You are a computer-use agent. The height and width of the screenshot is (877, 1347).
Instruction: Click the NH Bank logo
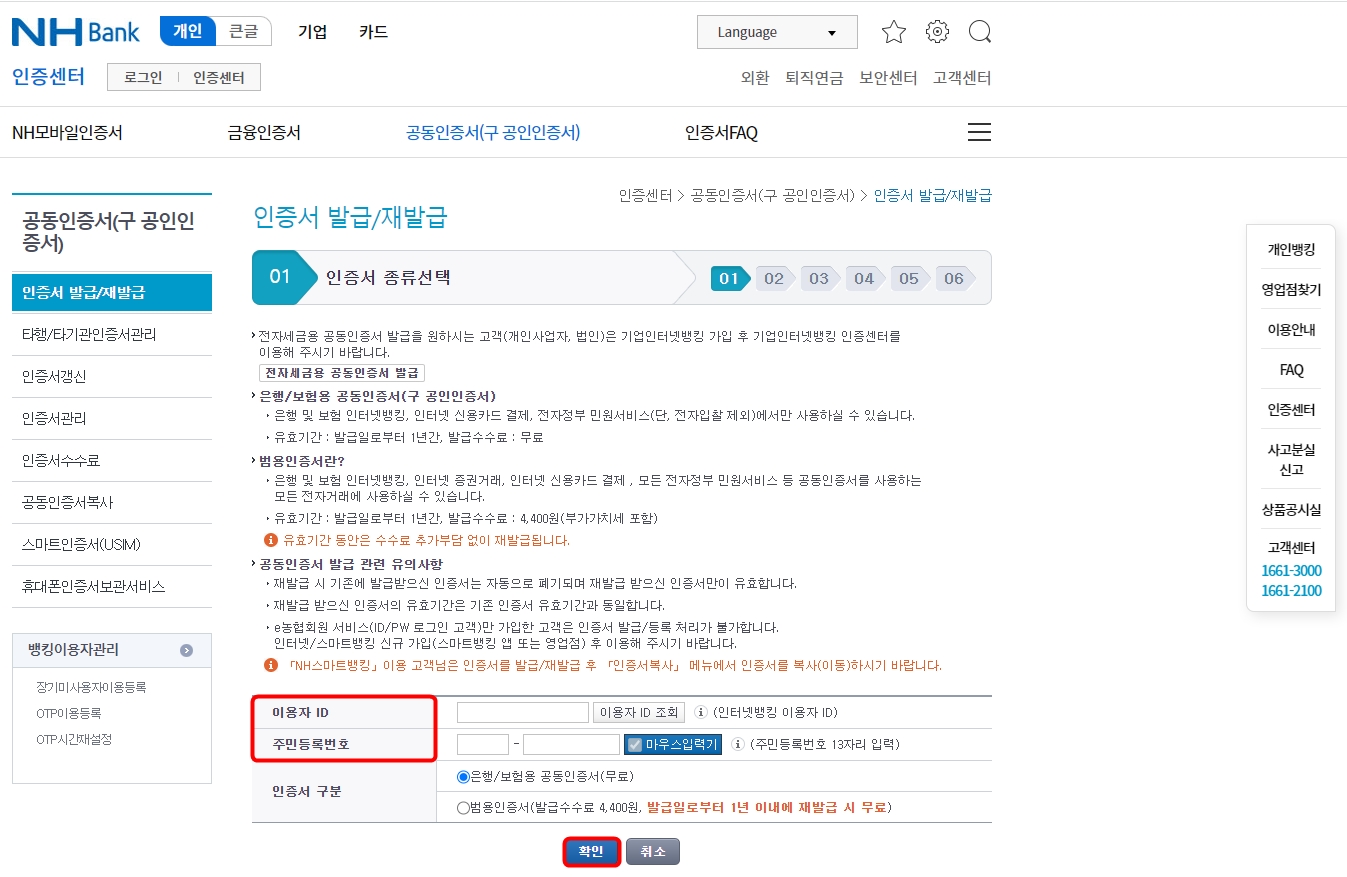point(75,31)
